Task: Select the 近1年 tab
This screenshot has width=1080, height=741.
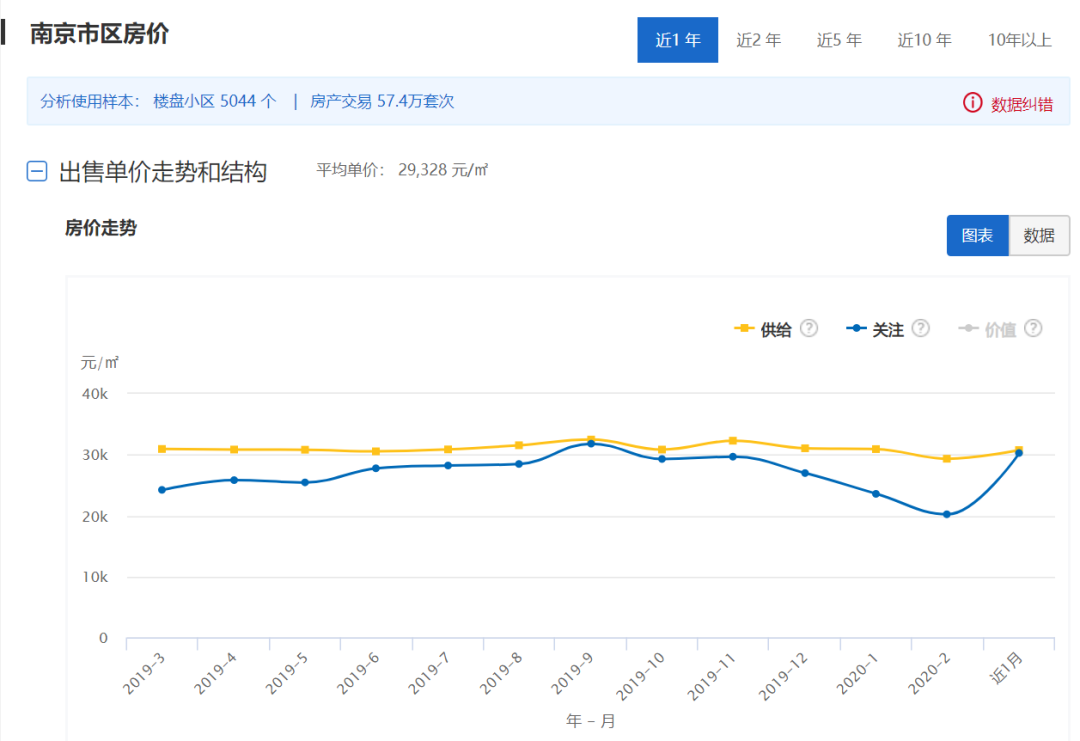Action: [677, 40]
